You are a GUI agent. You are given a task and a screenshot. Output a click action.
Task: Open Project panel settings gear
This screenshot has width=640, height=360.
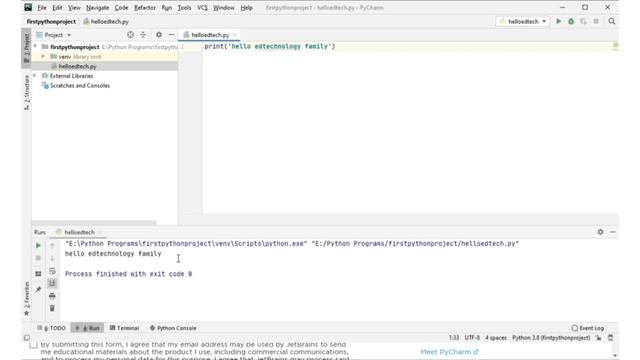(x=159, y=35)
